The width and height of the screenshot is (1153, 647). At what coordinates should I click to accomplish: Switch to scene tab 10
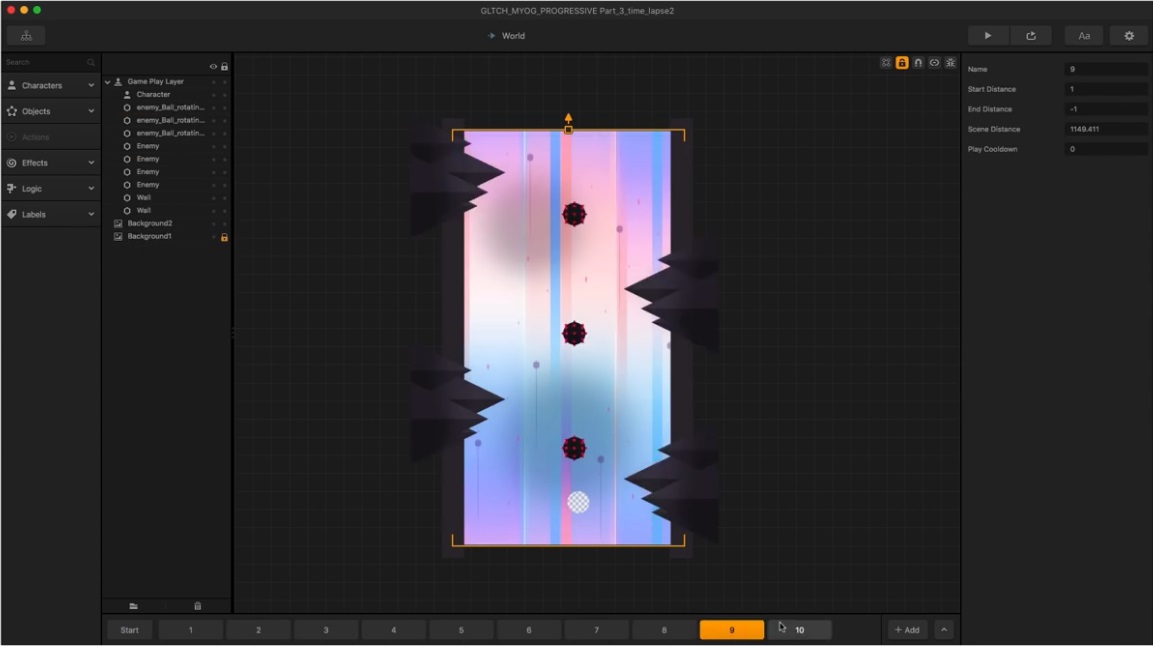799,630
